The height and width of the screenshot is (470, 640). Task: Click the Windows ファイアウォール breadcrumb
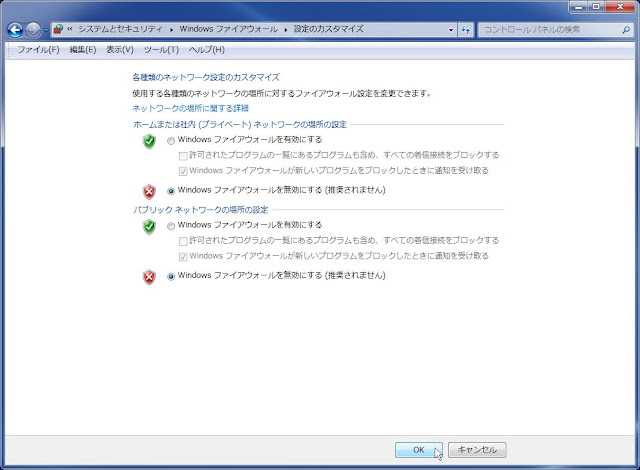(x=229, y=29)
